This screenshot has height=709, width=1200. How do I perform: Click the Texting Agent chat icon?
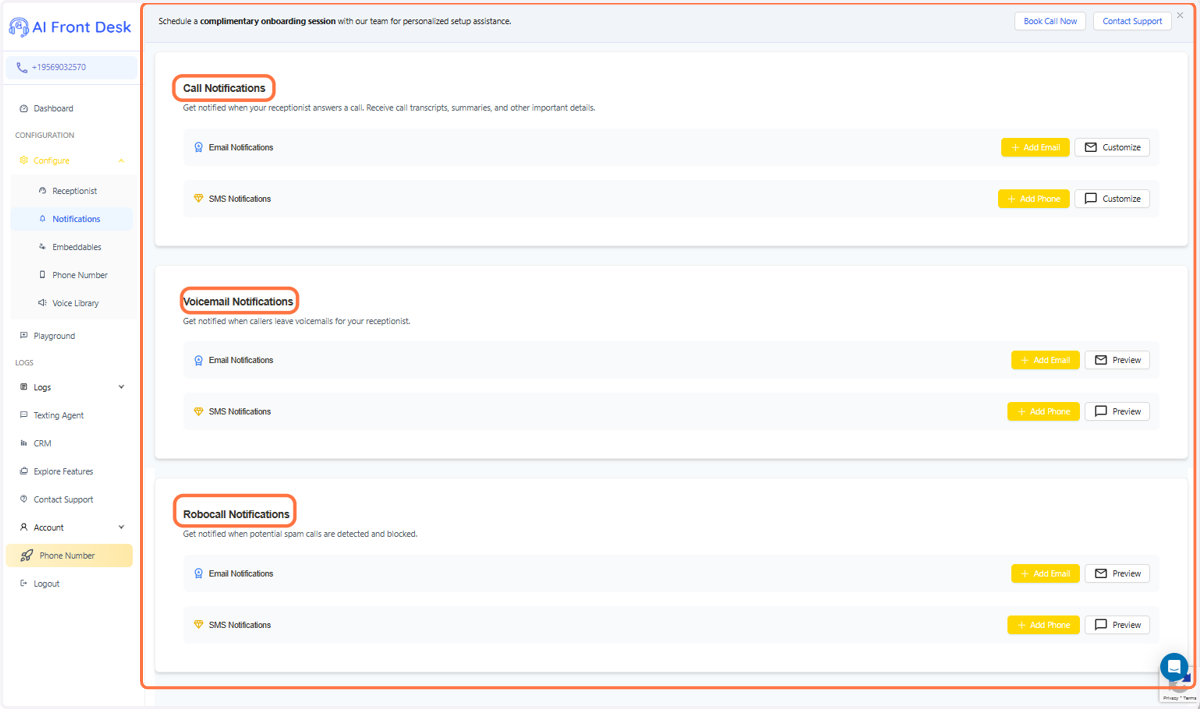pyautogui.click(x=24, y=415)
